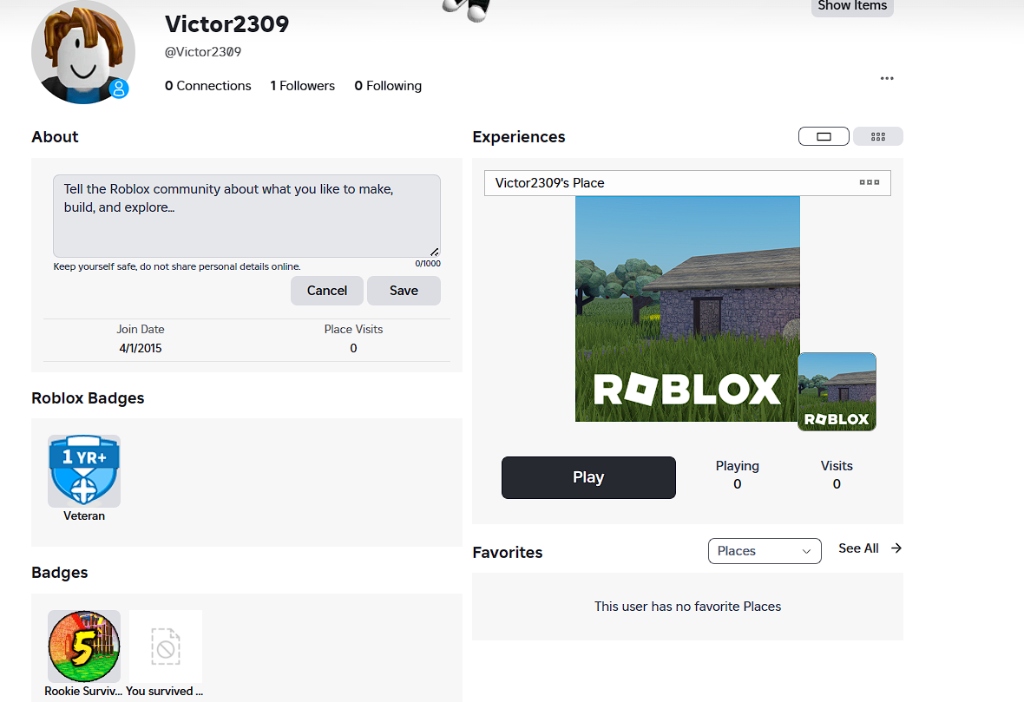Click the Favorites section heading
1024x702 pixels.
(x=507, y=552)
